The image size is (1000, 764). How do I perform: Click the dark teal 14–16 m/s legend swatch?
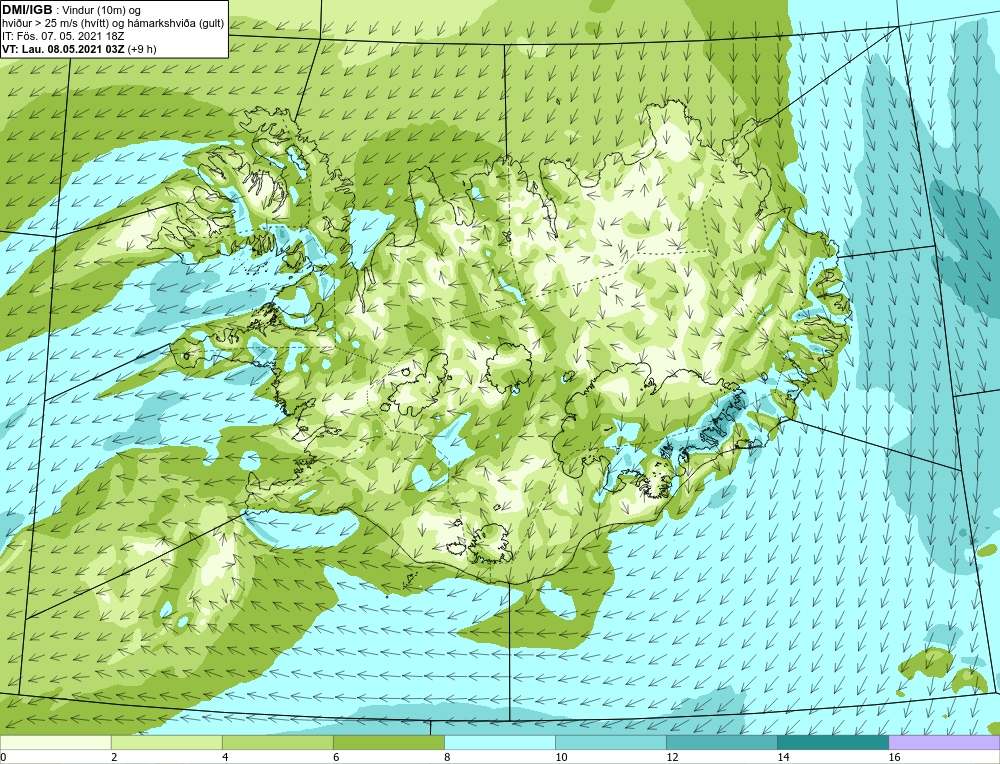(x=832, y=742)
